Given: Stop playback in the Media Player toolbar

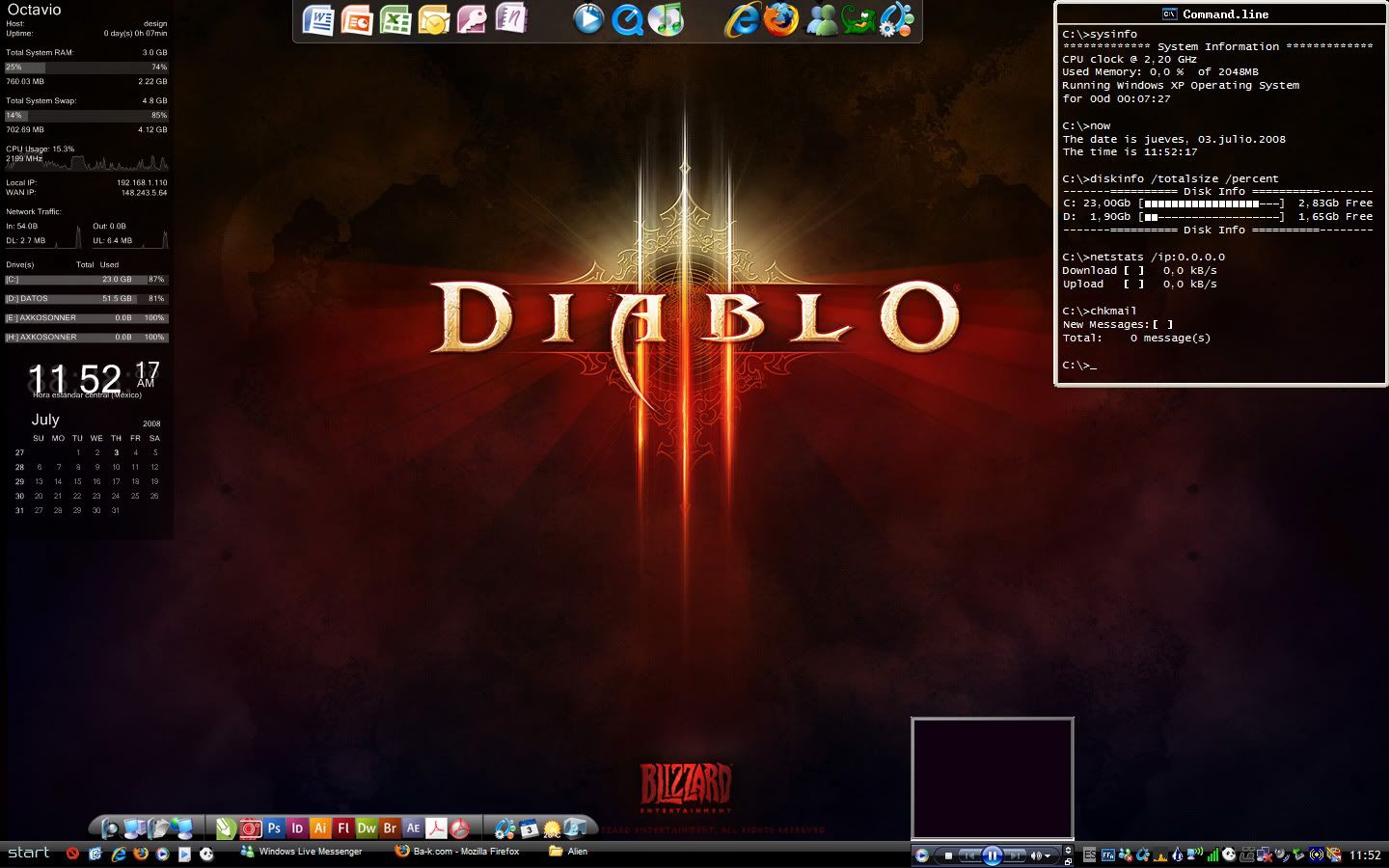Looking at the screenshot, I should click(x=948, y=855).
